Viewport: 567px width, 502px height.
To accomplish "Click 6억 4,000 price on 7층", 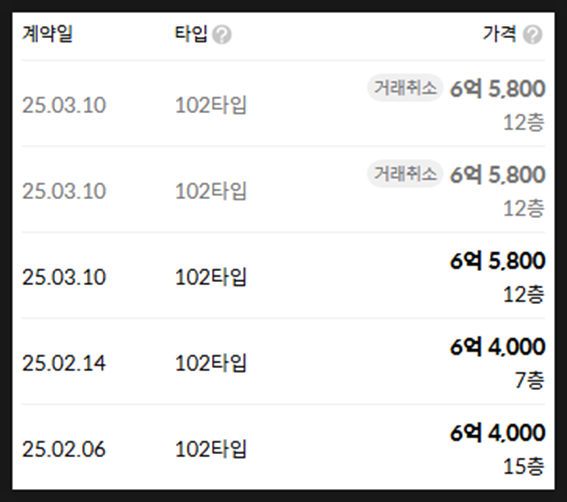I will tap(498, 346).
